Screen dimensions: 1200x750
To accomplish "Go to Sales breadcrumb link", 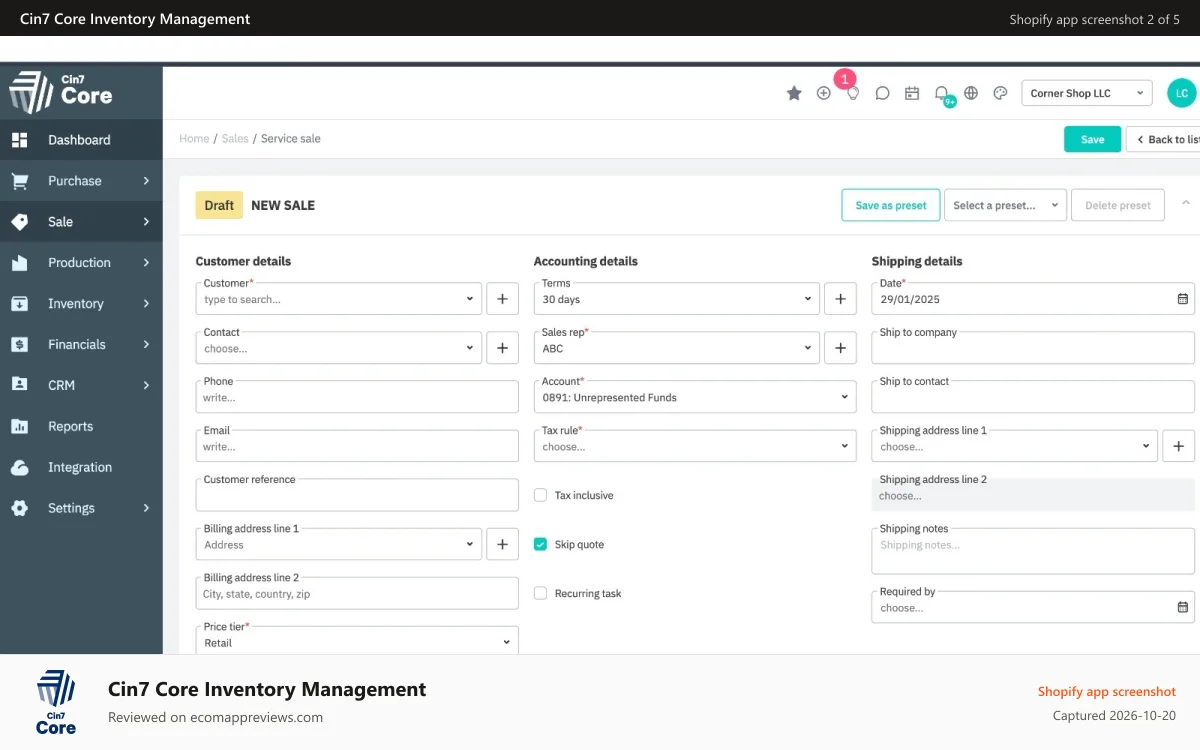I will click(235, 139).
